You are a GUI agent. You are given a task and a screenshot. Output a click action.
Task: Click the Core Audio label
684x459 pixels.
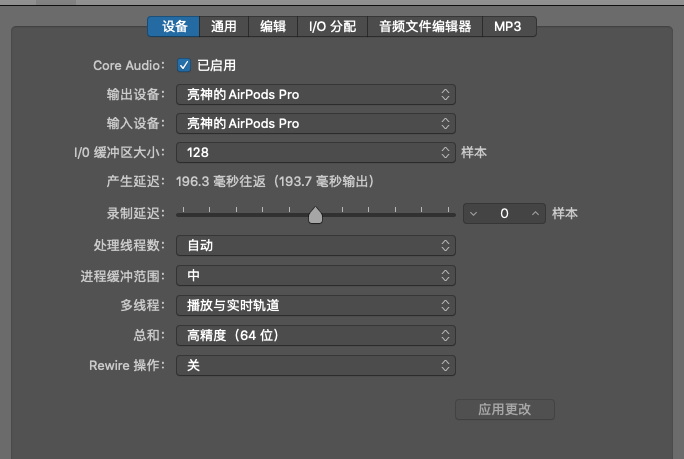coord(129,65)
